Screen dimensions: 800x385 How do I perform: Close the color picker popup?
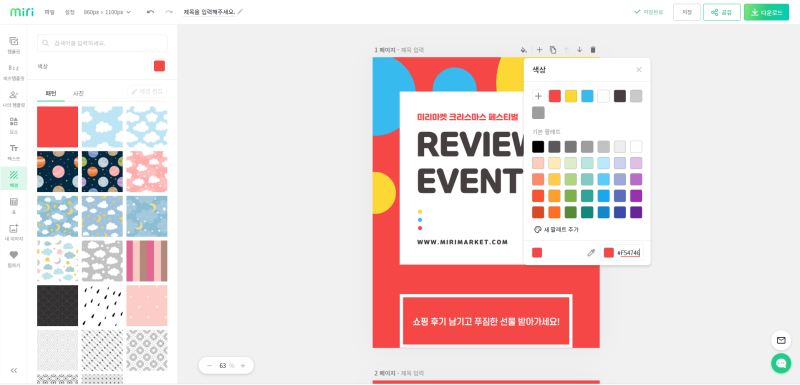[x=639, y=70]
